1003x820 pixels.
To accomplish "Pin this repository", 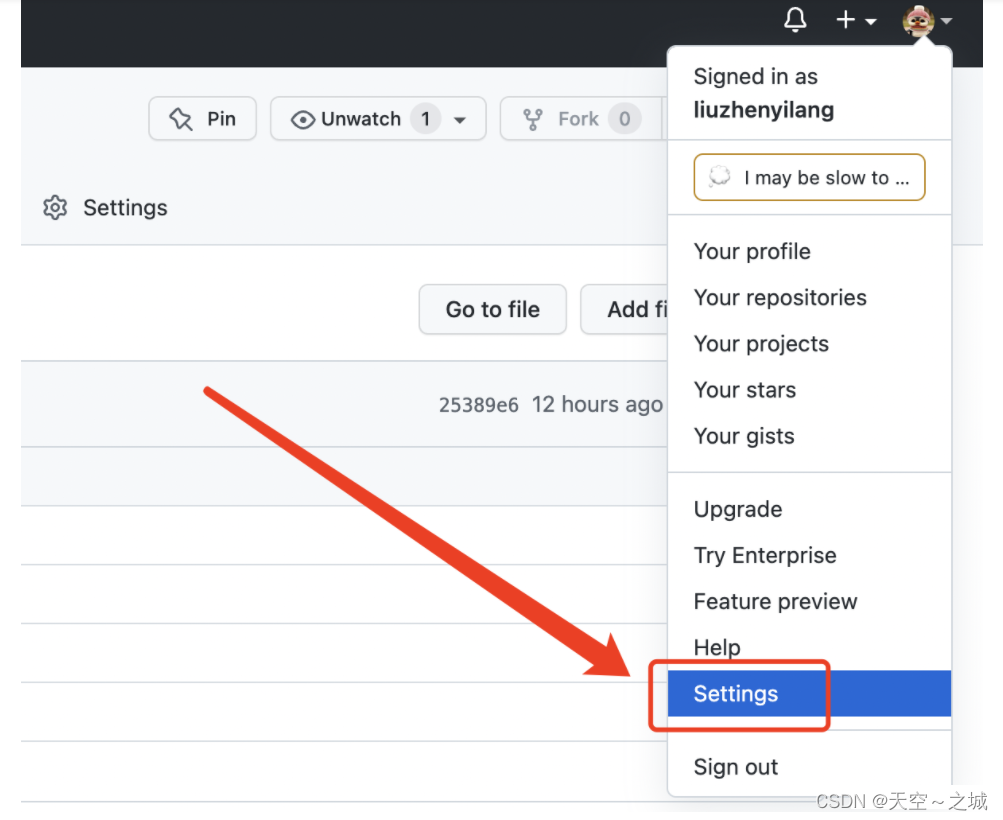I will coord(202,118).
